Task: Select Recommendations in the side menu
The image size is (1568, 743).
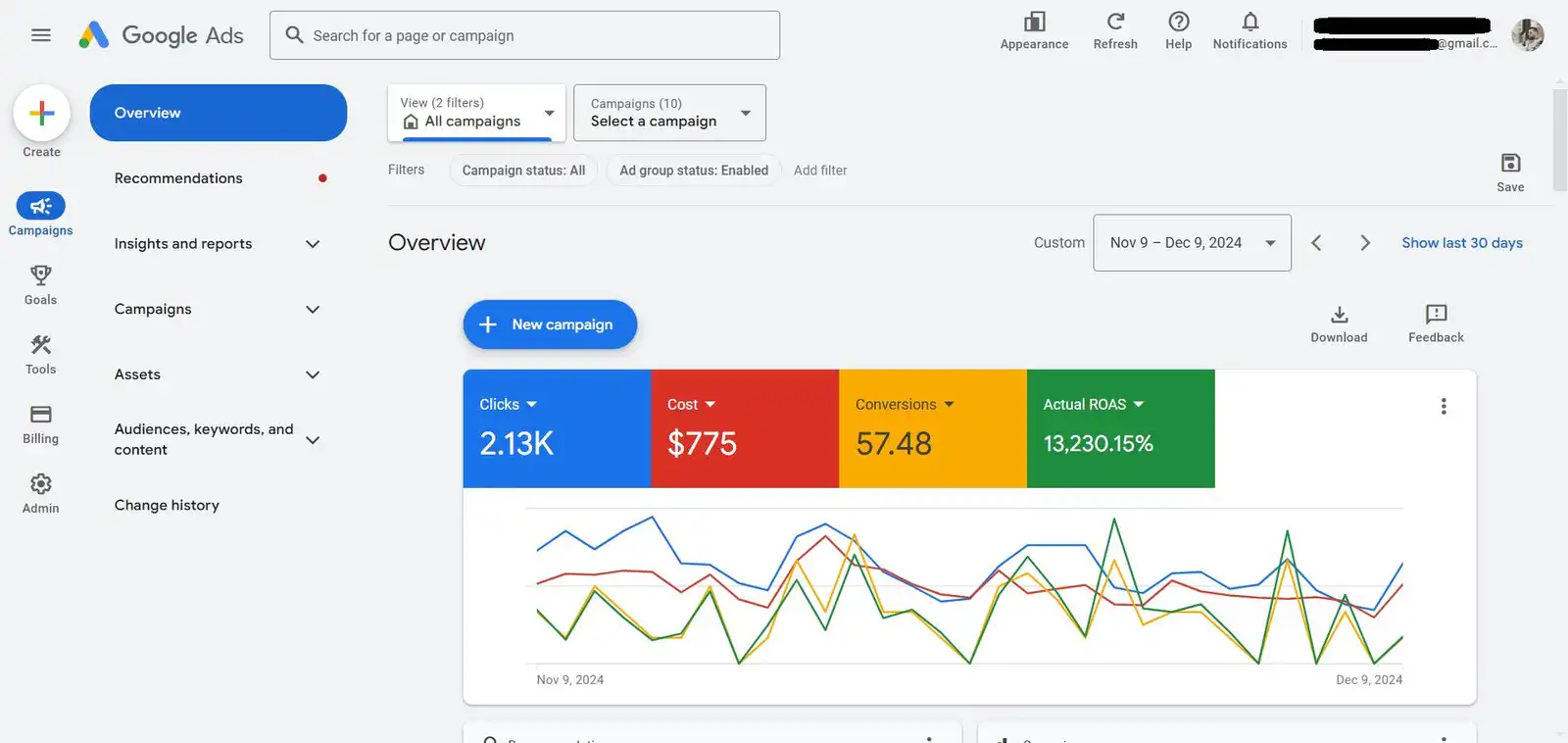Action: click(178, 178)
